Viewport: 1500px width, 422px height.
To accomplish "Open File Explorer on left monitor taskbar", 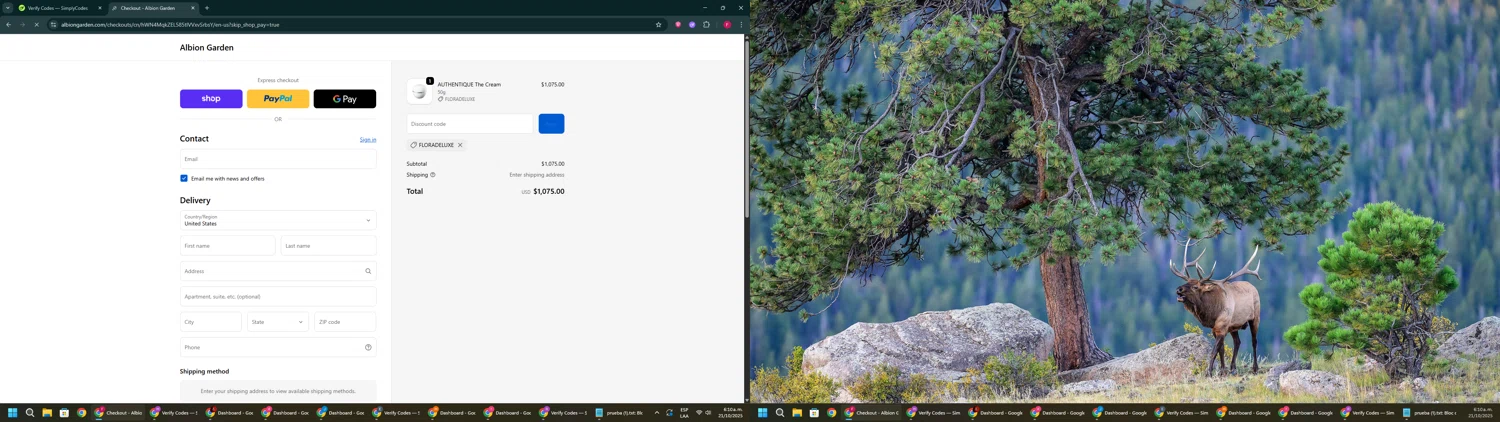I will point(47,412).
